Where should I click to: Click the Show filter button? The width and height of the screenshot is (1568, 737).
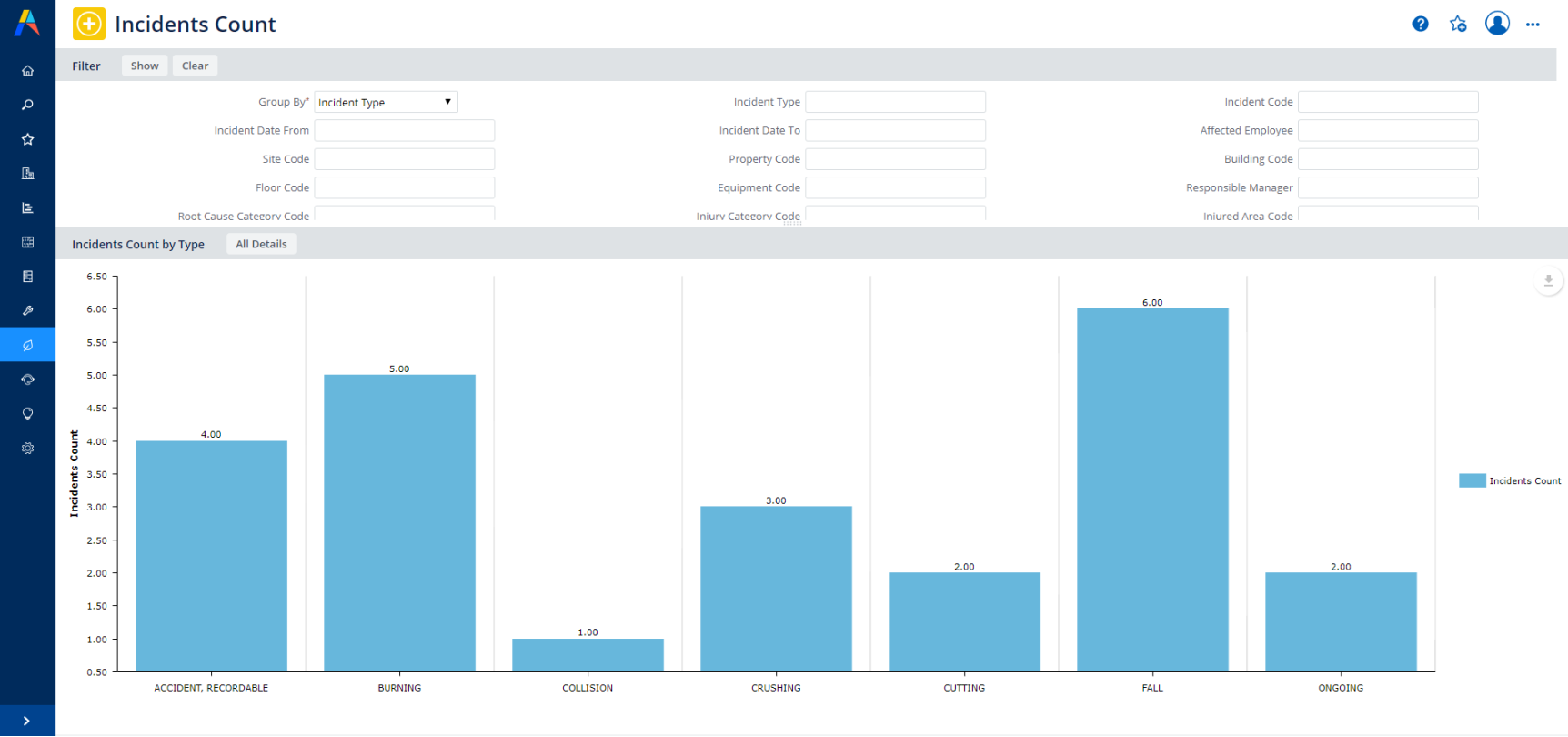(x=145, y=66)
